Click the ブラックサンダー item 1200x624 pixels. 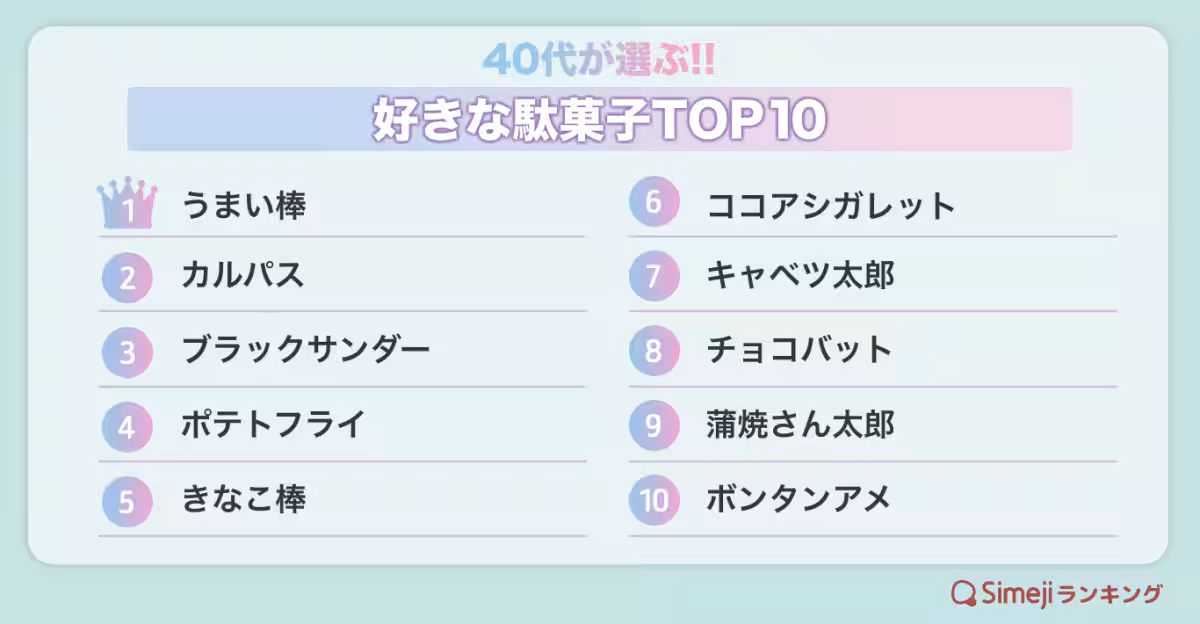305,350
